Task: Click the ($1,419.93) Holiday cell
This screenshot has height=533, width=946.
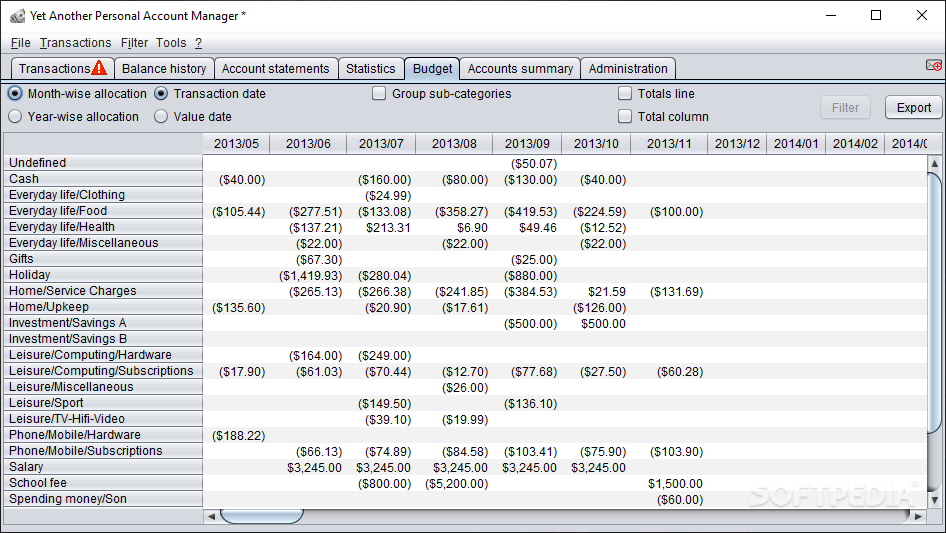Action: [x=310, y=276]
